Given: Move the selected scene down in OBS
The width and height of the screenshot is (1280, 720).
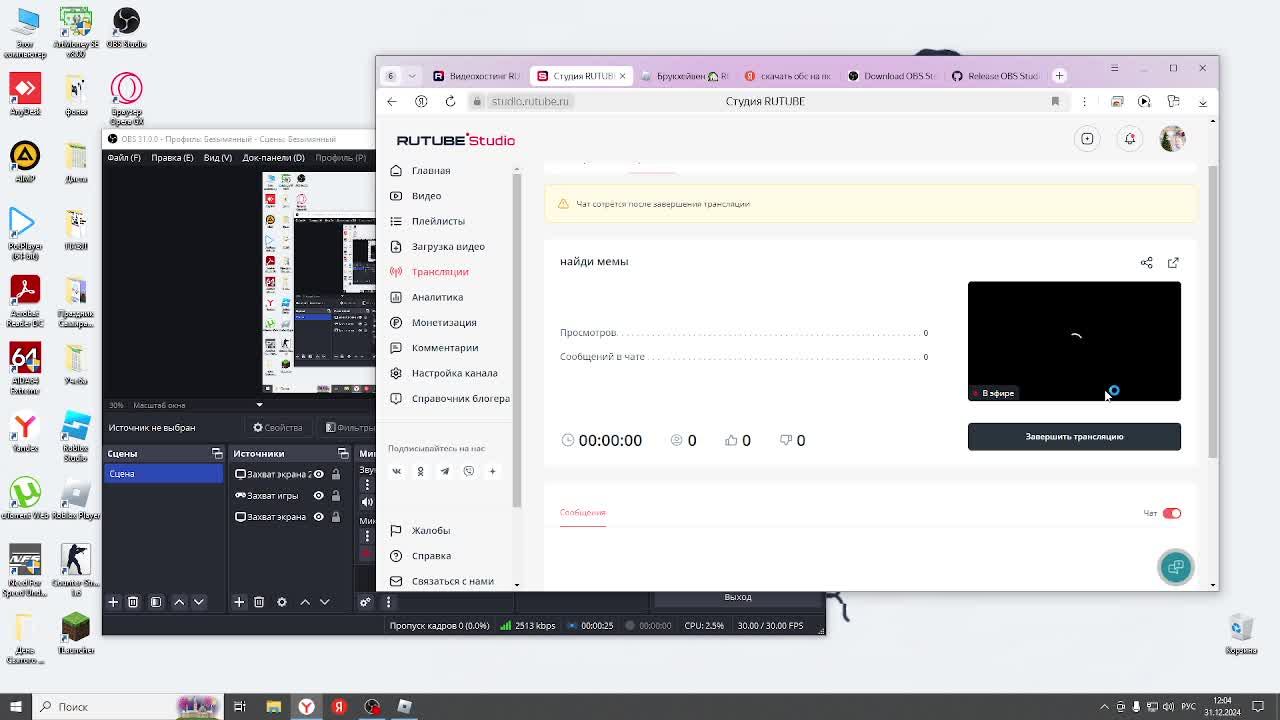Looking at the screenshot, I should 198,602.
